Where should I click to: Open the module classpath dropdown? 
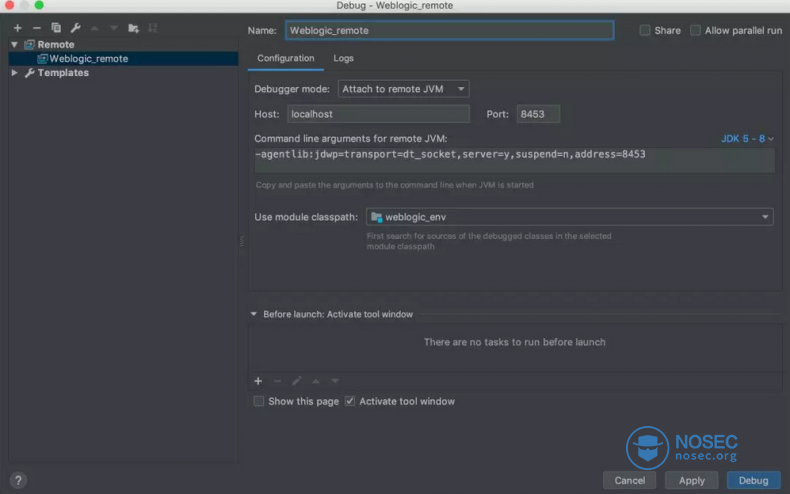tap(569, 217)
